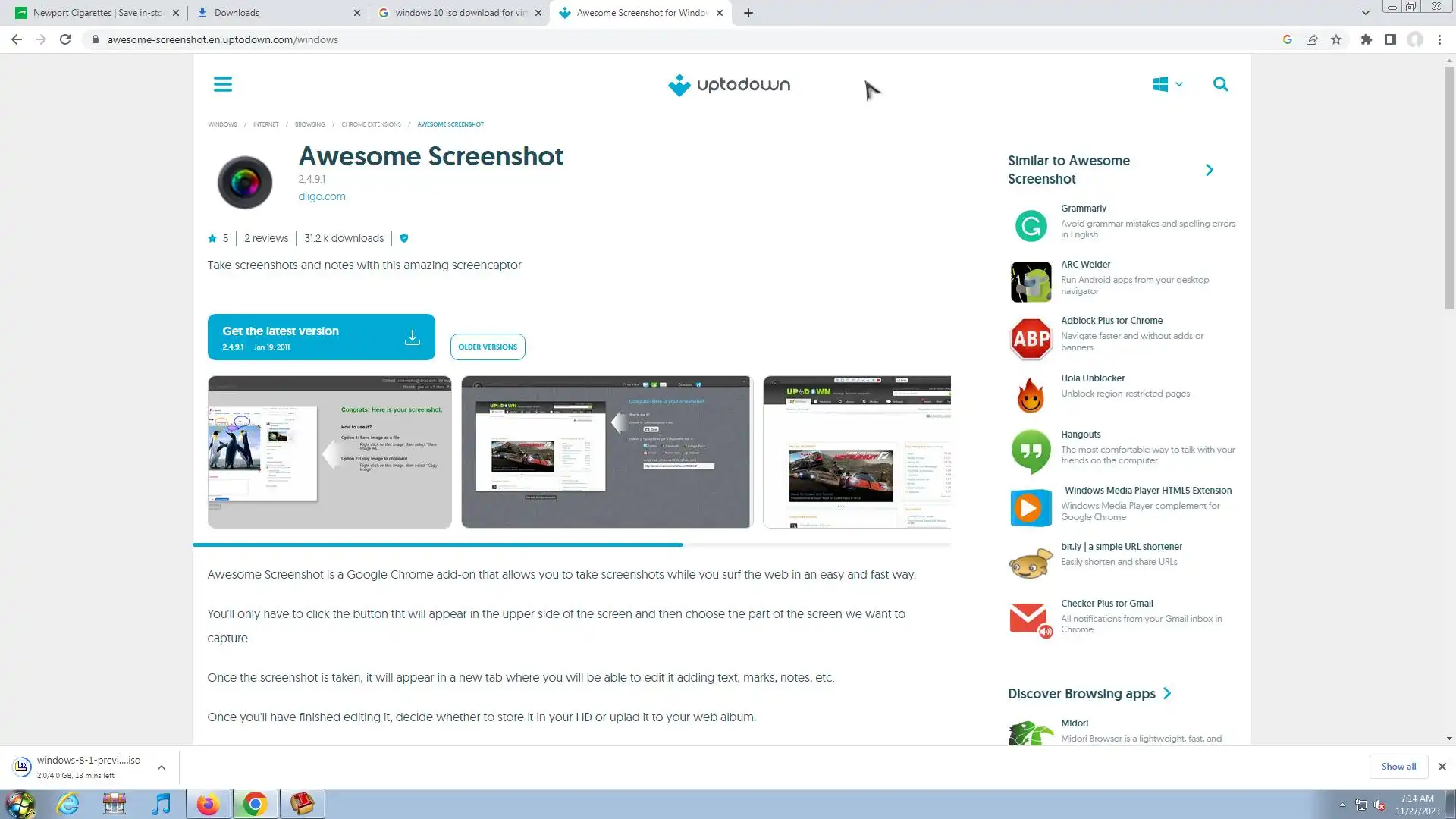Viewport: 1456px width, 819px height.
Task: Open Grammarly app icon in similar list
Action: [1031, 225]
